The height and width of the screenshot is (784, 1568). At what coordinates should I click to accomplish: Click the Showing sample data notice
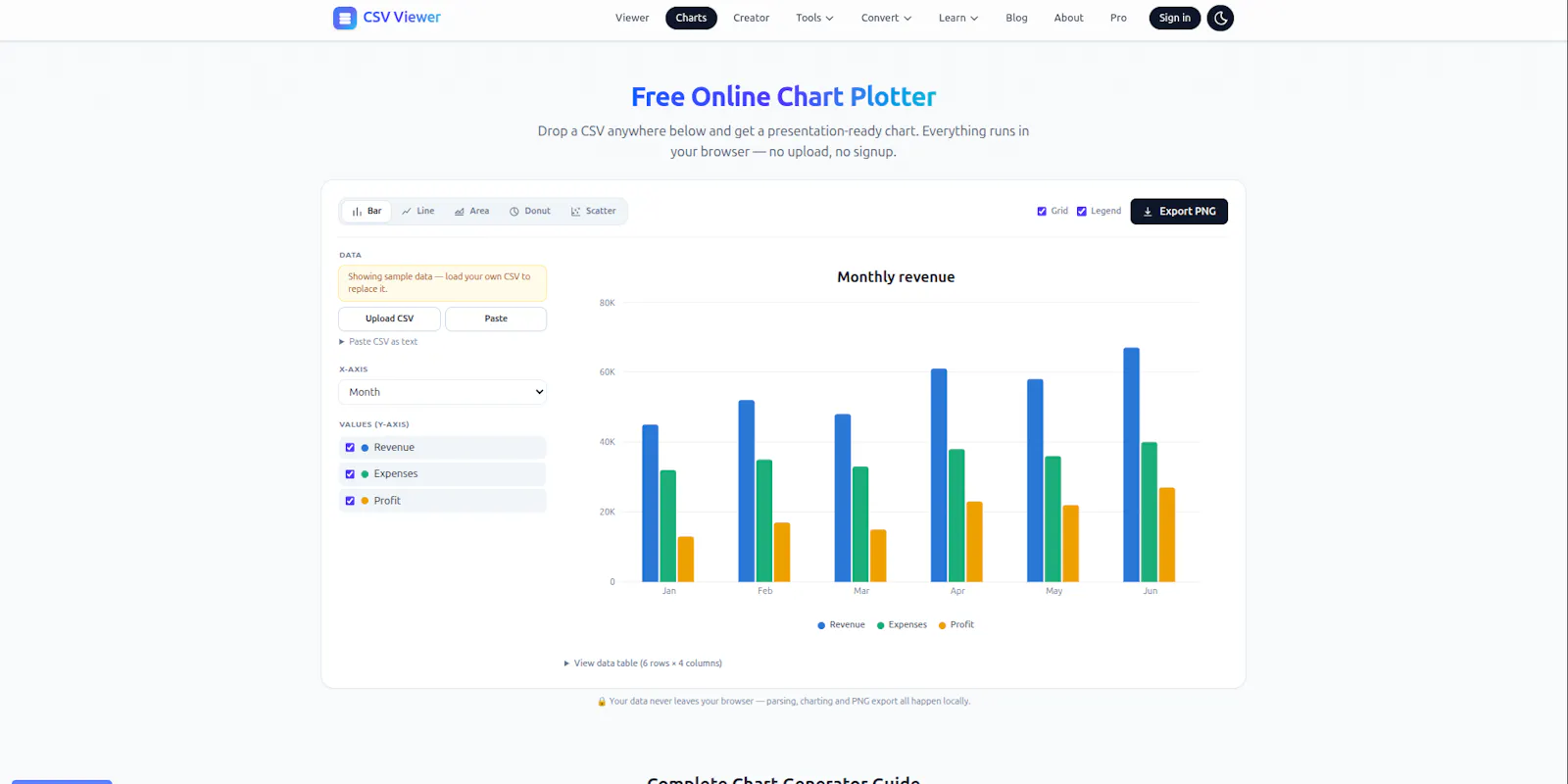(x=442, y=283)
